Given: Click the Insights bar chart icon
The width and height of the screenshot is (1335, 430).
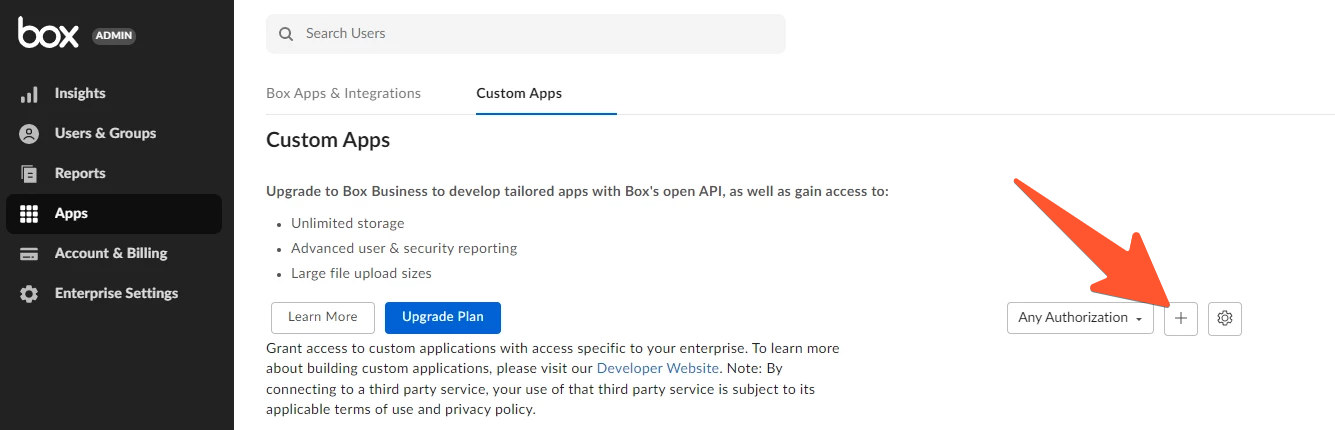Looking at the screenshot, I should (29, 94).
